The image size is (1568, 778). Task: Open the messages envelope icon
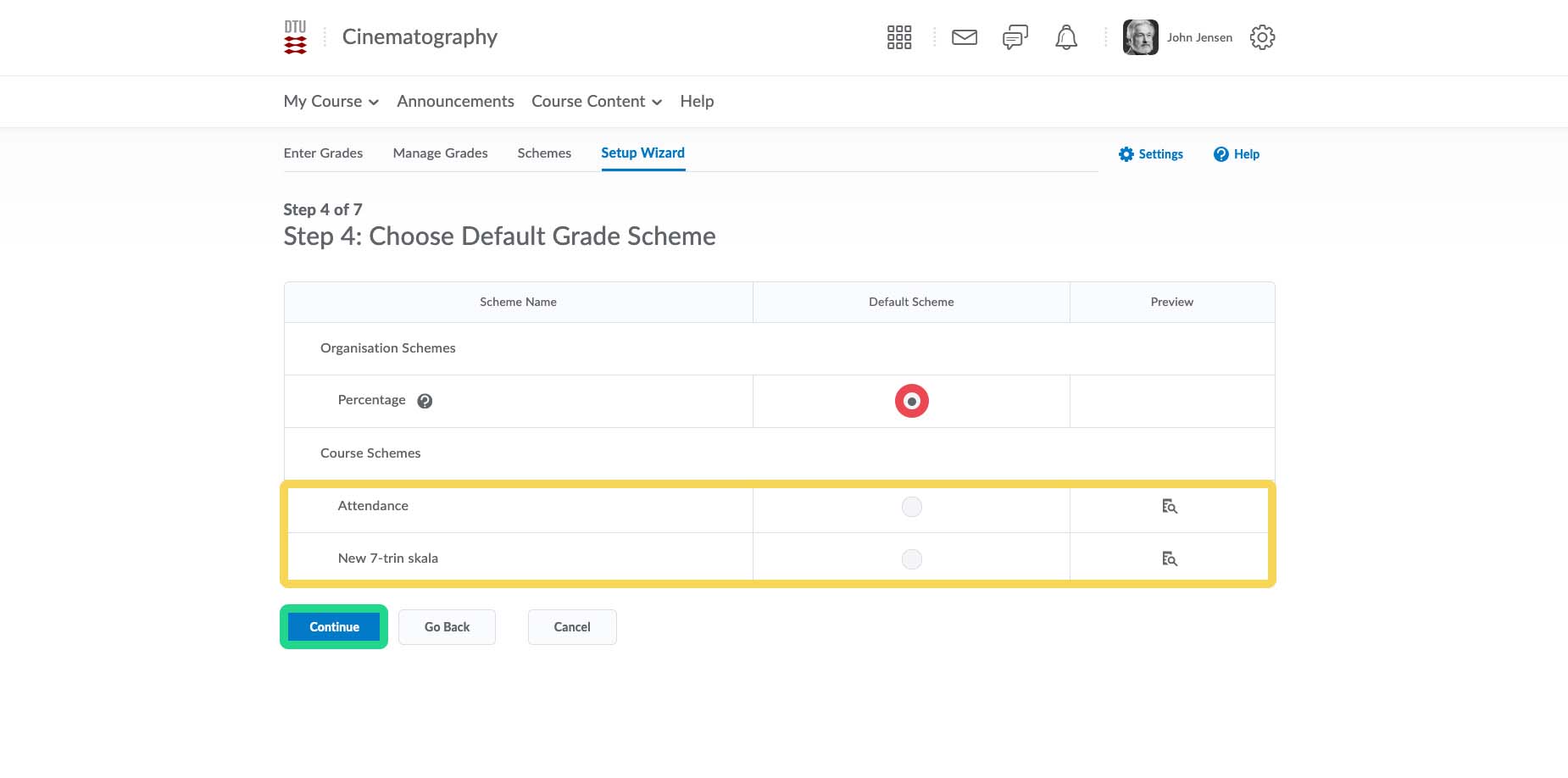point(964,37)
